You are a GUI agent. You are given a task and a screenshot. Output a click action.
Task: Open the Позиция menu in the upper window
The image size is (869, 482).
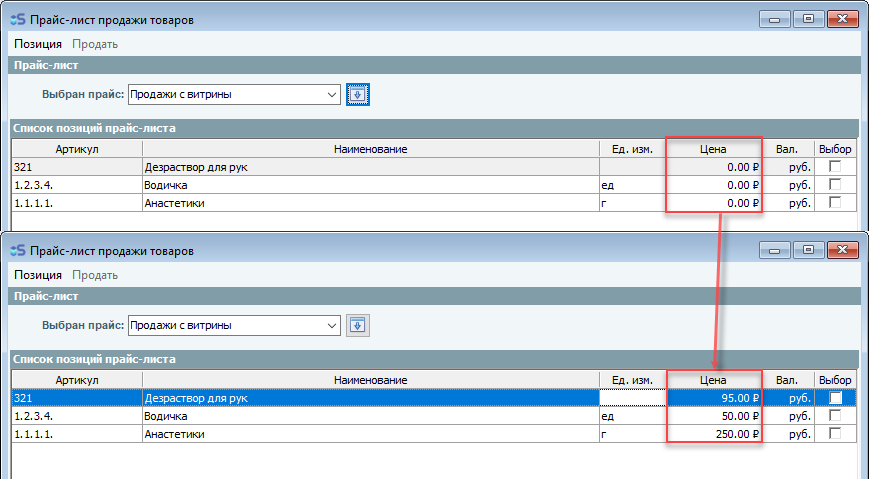tap(38, 44)
